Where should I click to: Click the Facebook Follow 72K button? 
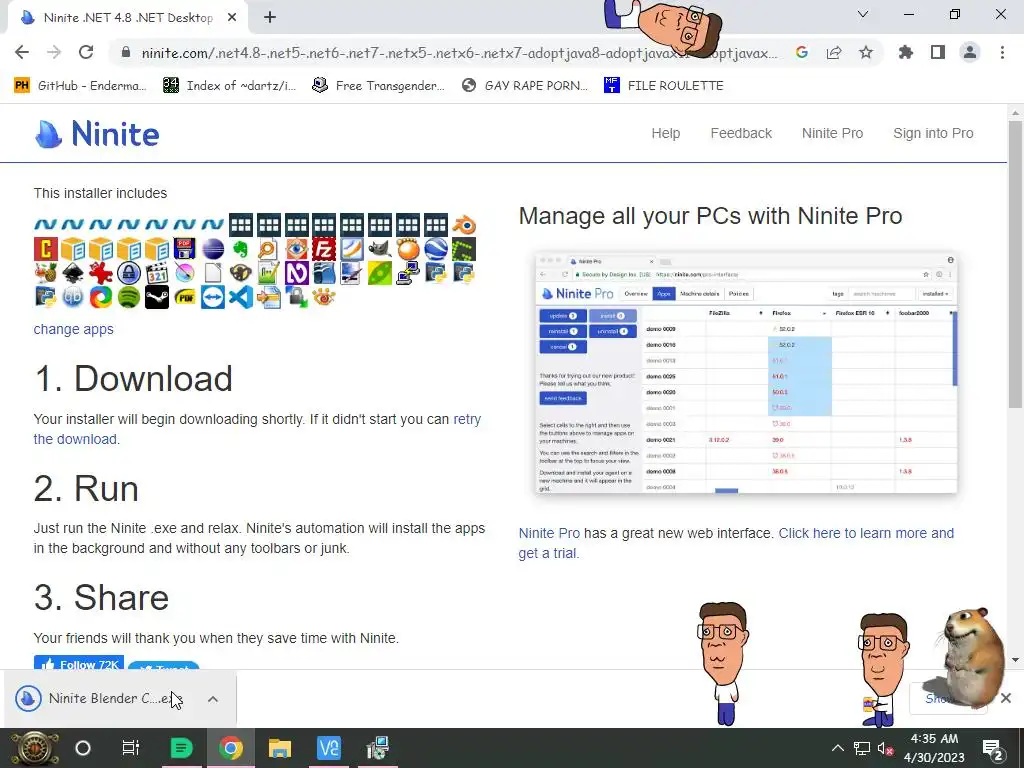(78, 662)
